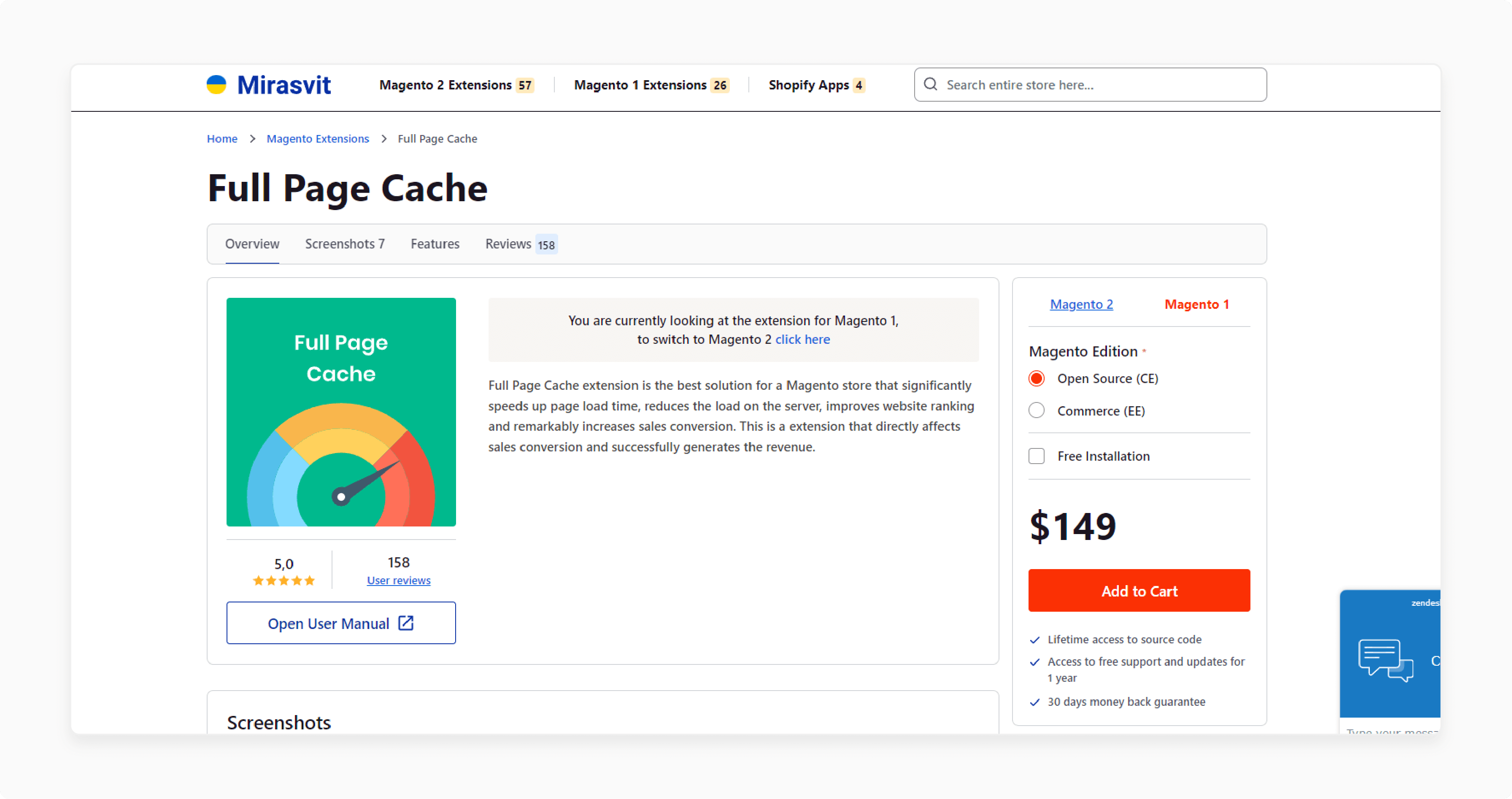Switch to the Screenshots 7 tab
Image resolution: width=1512 pixels, height=799 pixels.
pos(345,244)
